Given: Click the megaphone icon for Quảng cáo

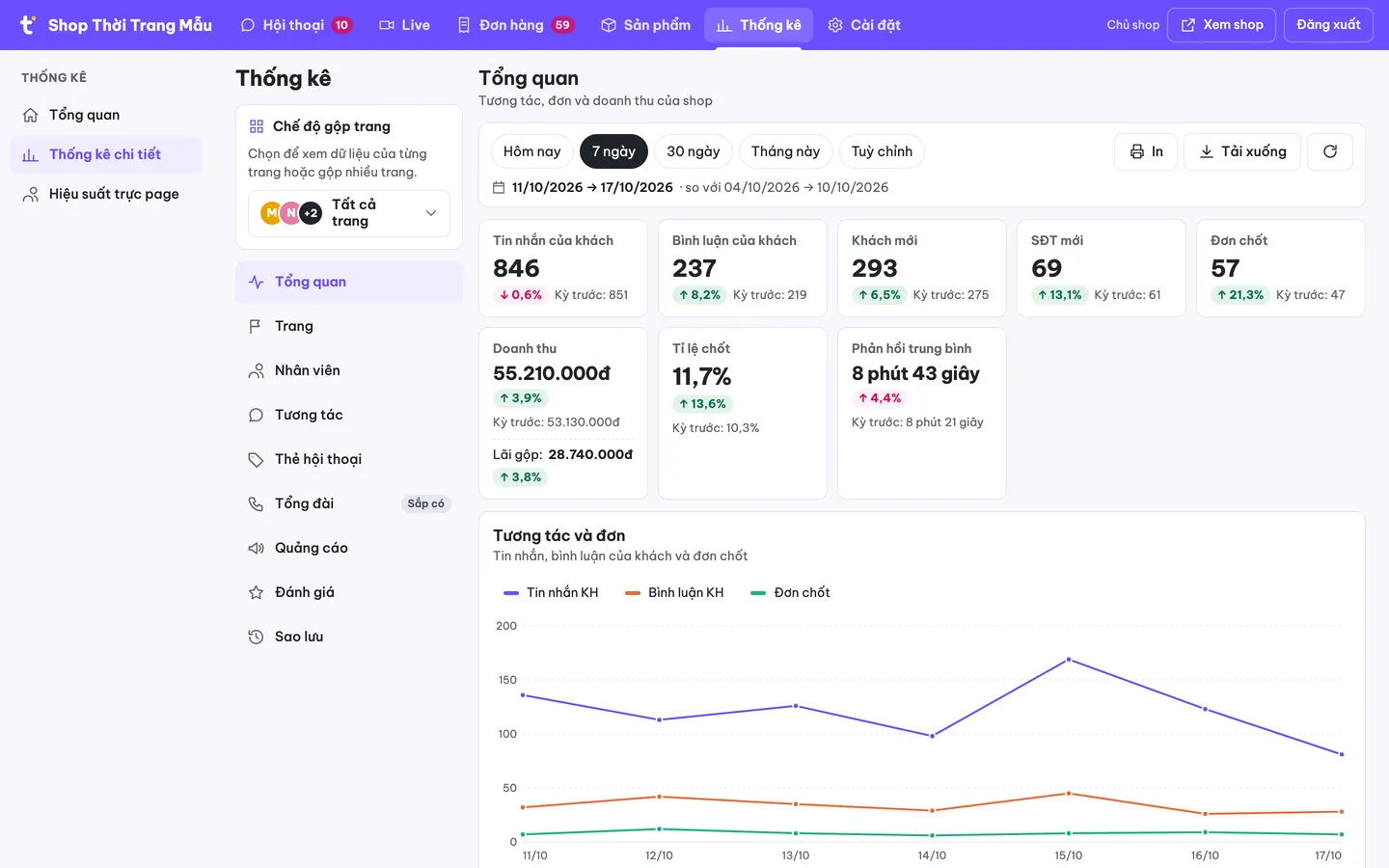Looking at the screenshot, I should click(x=256, y=548).
